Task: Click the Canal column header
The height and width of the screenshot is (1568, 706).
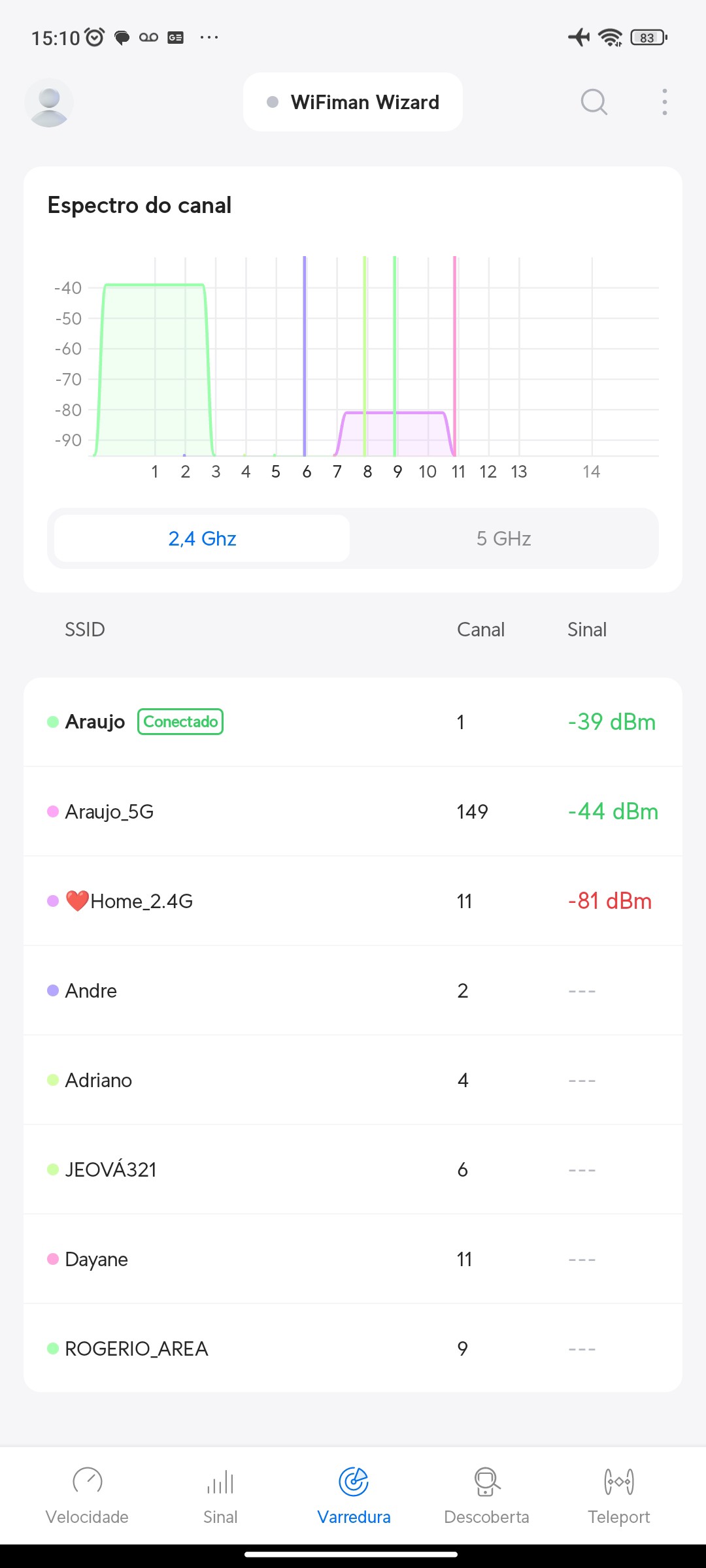Action: (x=480, y=630)
